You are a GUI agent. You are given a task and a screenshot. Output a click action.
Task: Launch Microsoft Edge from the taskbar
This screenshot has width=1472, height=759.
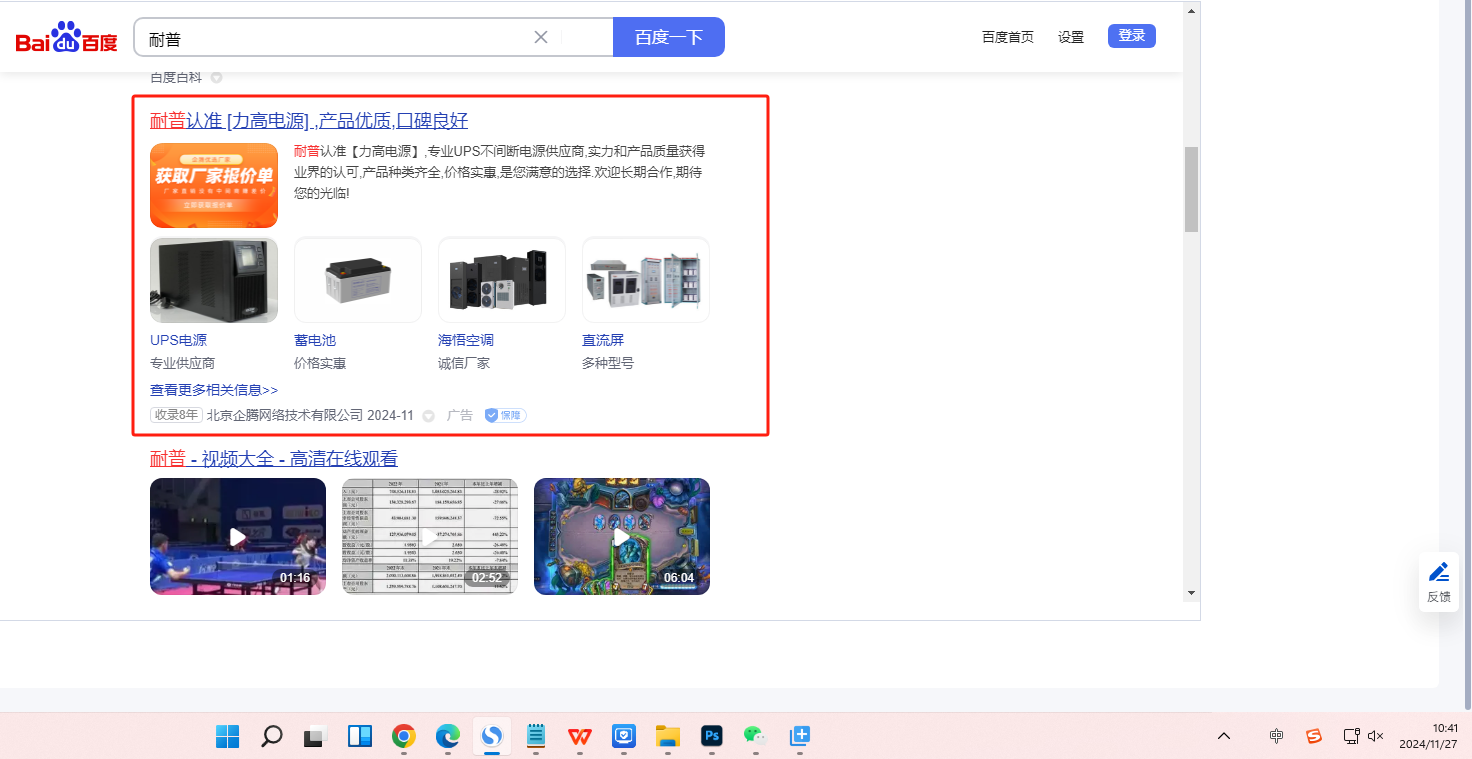click(x=447, y=737)
